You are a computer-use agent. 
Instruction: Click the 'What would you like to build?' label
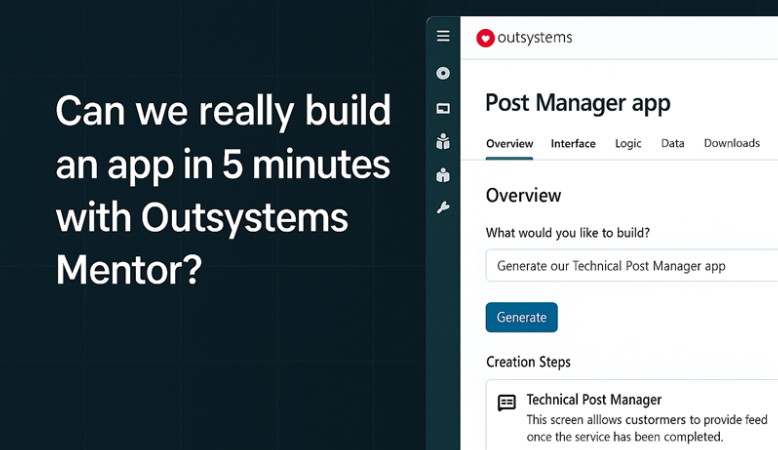(568, 233)
